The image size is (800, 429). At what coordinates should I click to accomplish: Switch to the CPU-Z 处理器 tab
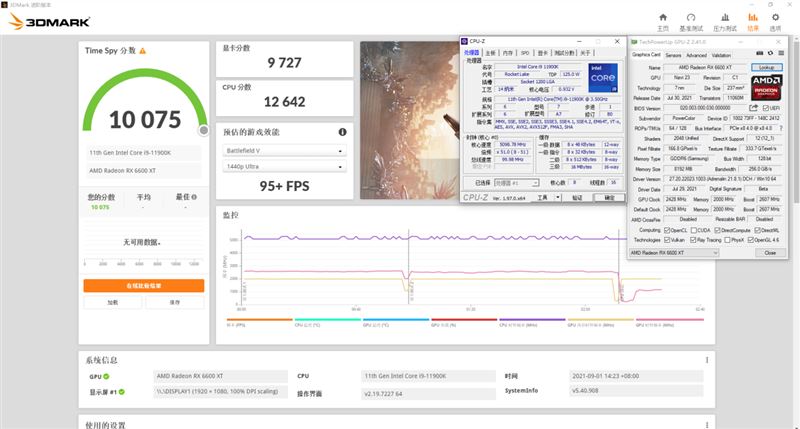(x=472, y=53)
